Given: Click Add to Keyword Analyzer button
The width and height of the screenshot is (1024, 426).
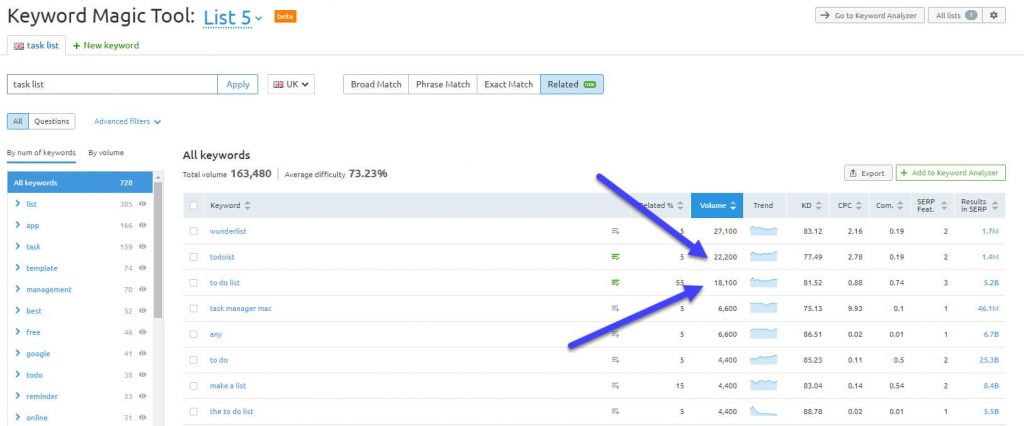Looking at the screenshot, I should [950, 173].
